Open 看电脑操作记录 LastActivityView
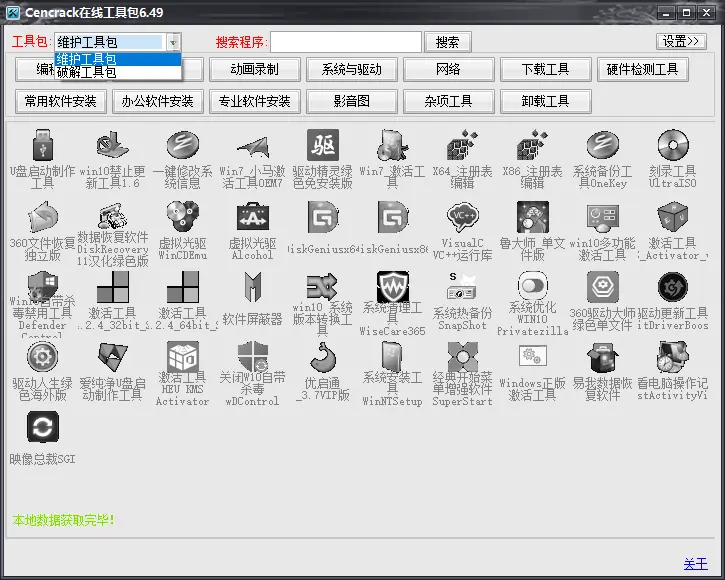This screenshot has height=580, width=725. click(x=673, y=357)
